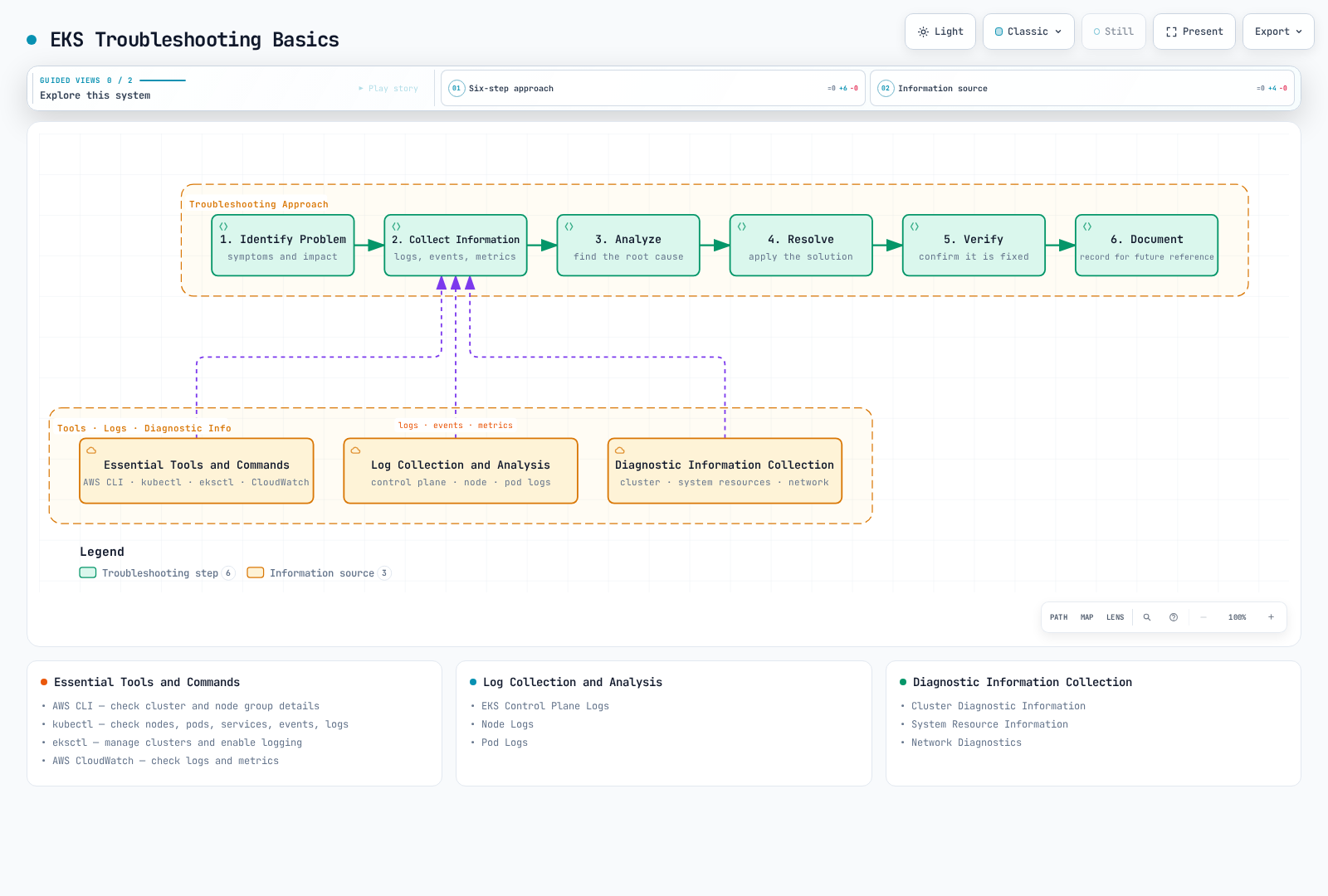
Task: Click the Information source orange legend swatch
Action: coord(256,572)
